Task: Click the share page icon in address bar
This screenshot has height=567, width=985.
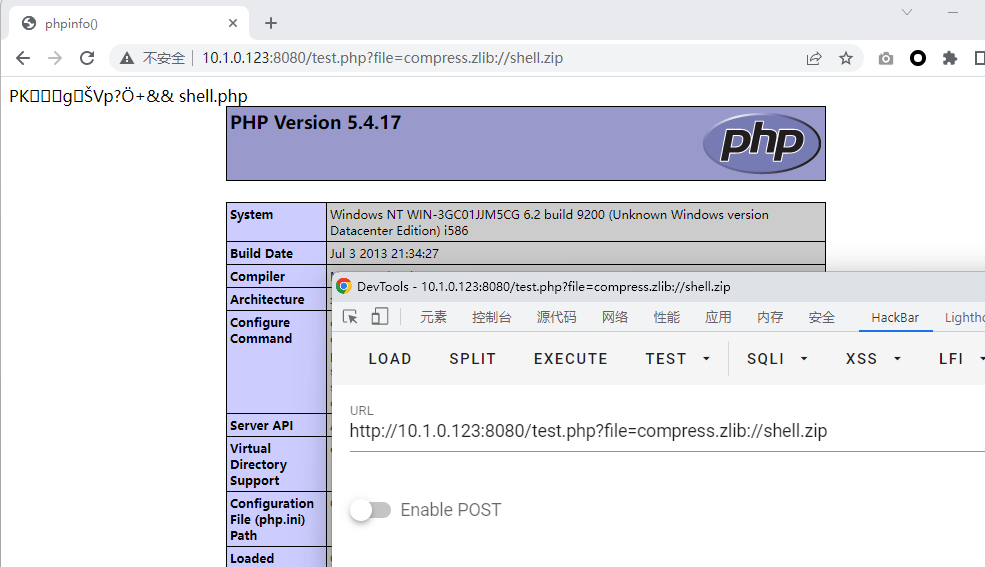Action: [815, 58]
